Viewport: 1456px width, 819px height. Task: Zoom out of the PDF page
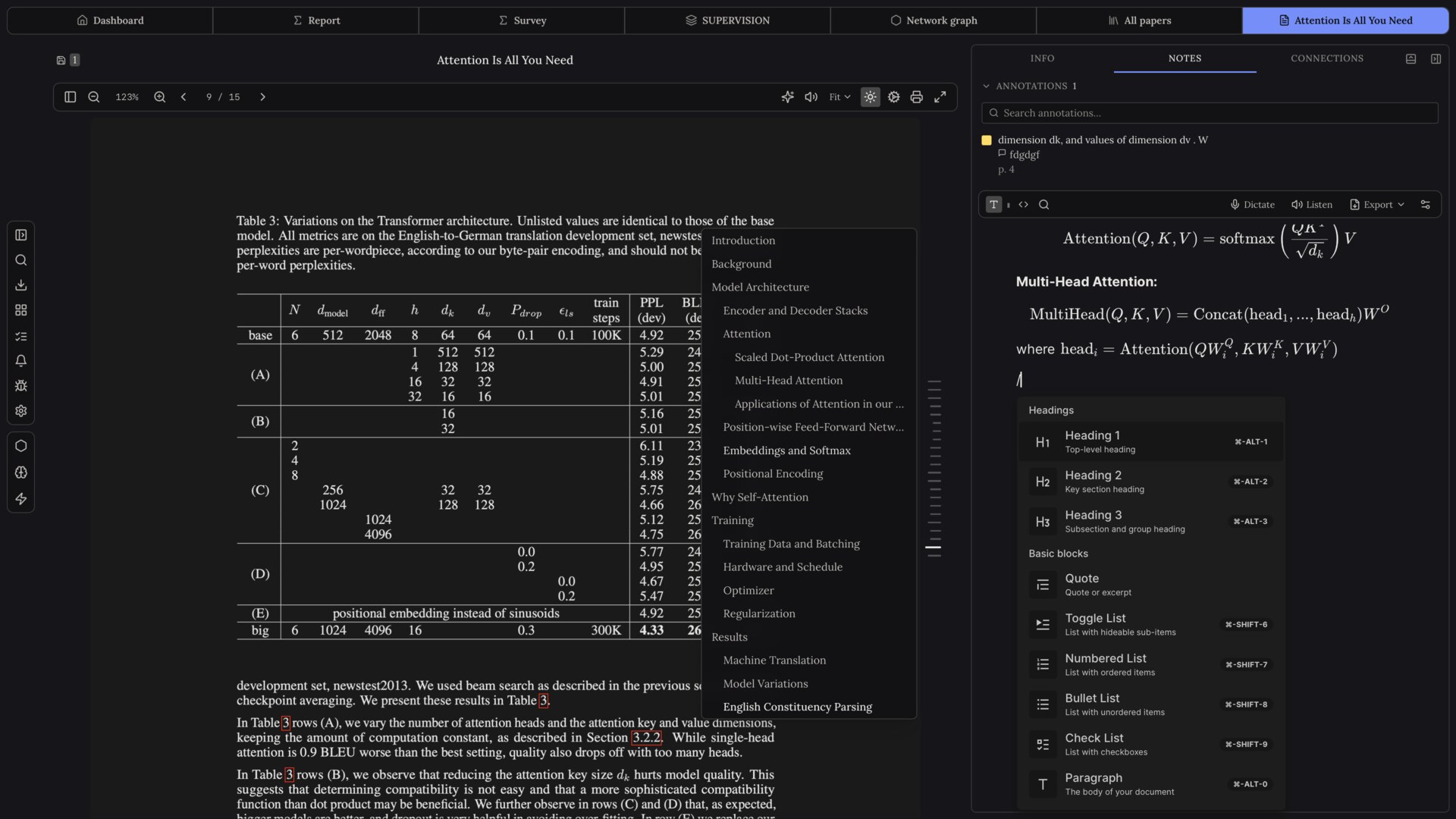pyautogui.click(x=94, y=97)
